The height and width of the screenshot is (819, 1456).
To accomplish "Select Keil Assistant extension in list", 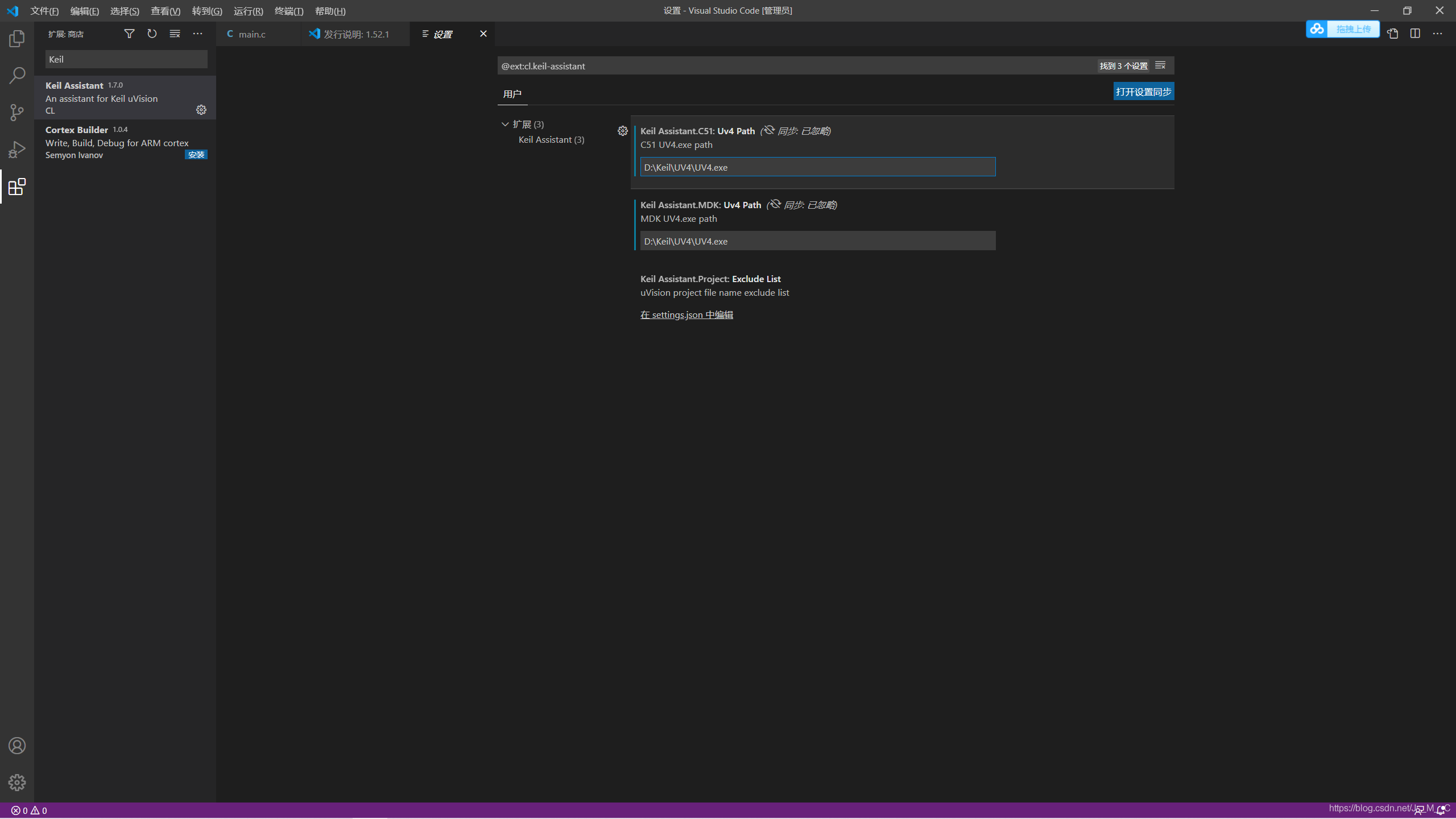I will click(125, 97).
